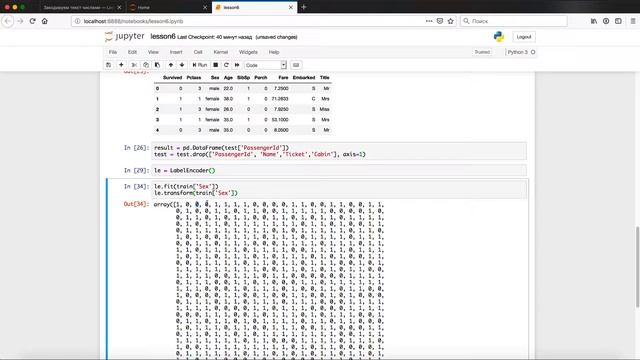Click the Embarked column header
Viewport: 640px width, 360px height.
(304, 78)
